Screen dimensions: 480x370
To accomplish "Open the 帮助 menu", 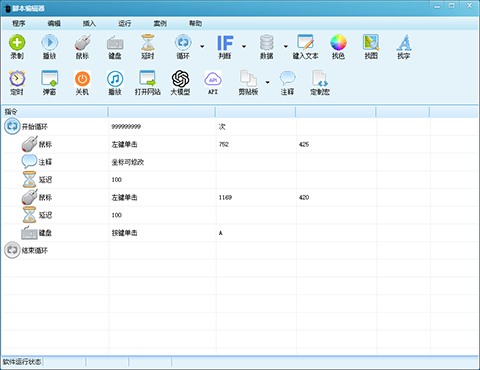I will [x=195, y=23].
